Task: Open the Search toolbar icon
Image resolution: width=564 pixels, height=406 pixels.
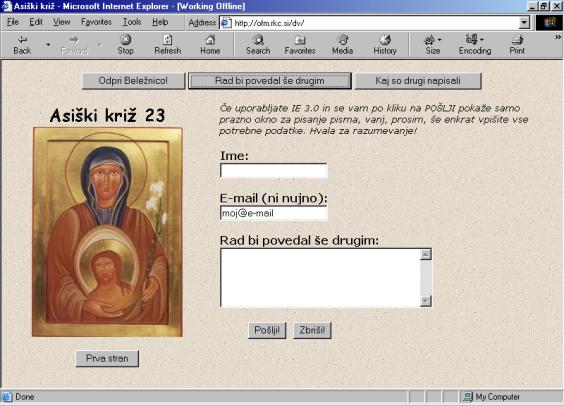Action: [x=258, y=45]
